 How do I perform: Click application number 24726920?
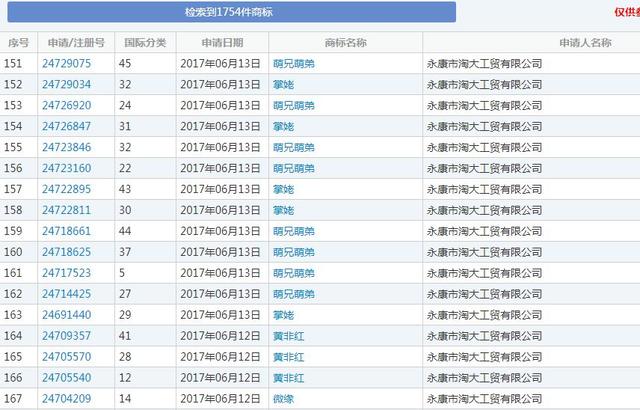[x=66, y=105]
